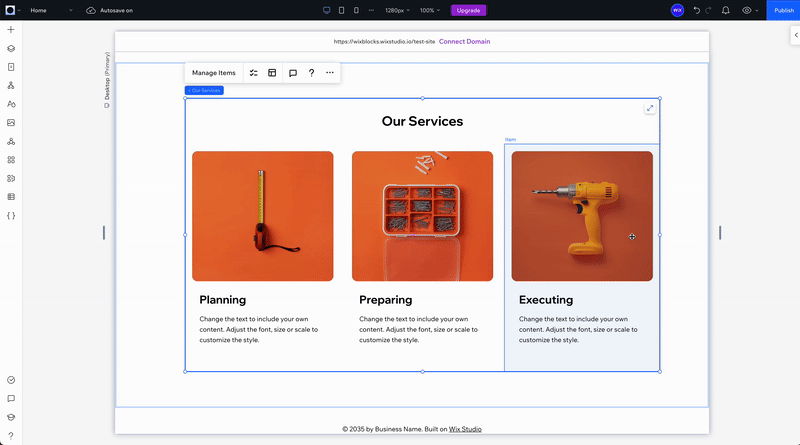Open the Layers panel in sidebar
Viewport: 800px width, 445px height.
[11, 48]
